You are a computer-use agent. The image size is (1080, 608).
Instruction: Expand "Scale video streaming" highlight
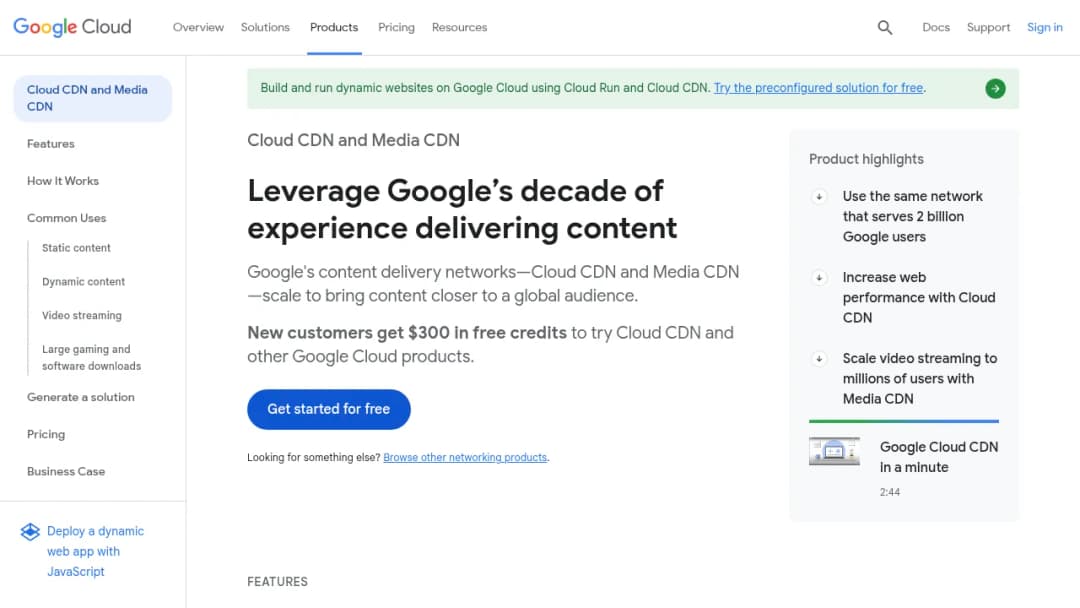819,359
